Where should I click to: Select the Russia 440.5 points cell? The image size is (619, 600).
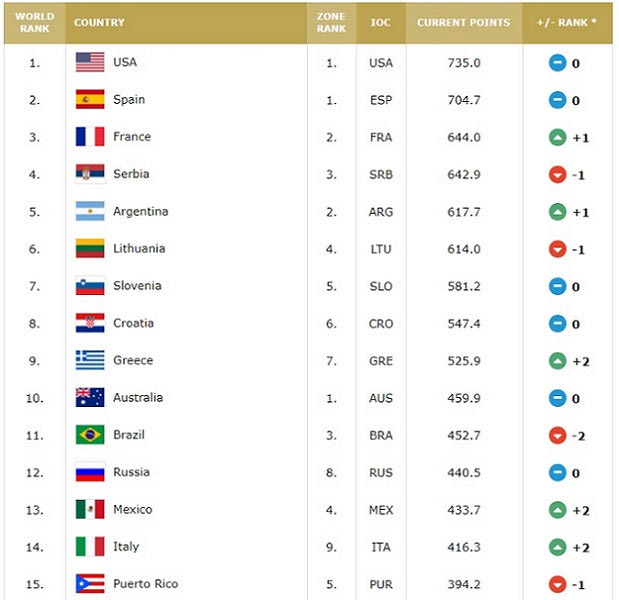(x=464, y=472)
